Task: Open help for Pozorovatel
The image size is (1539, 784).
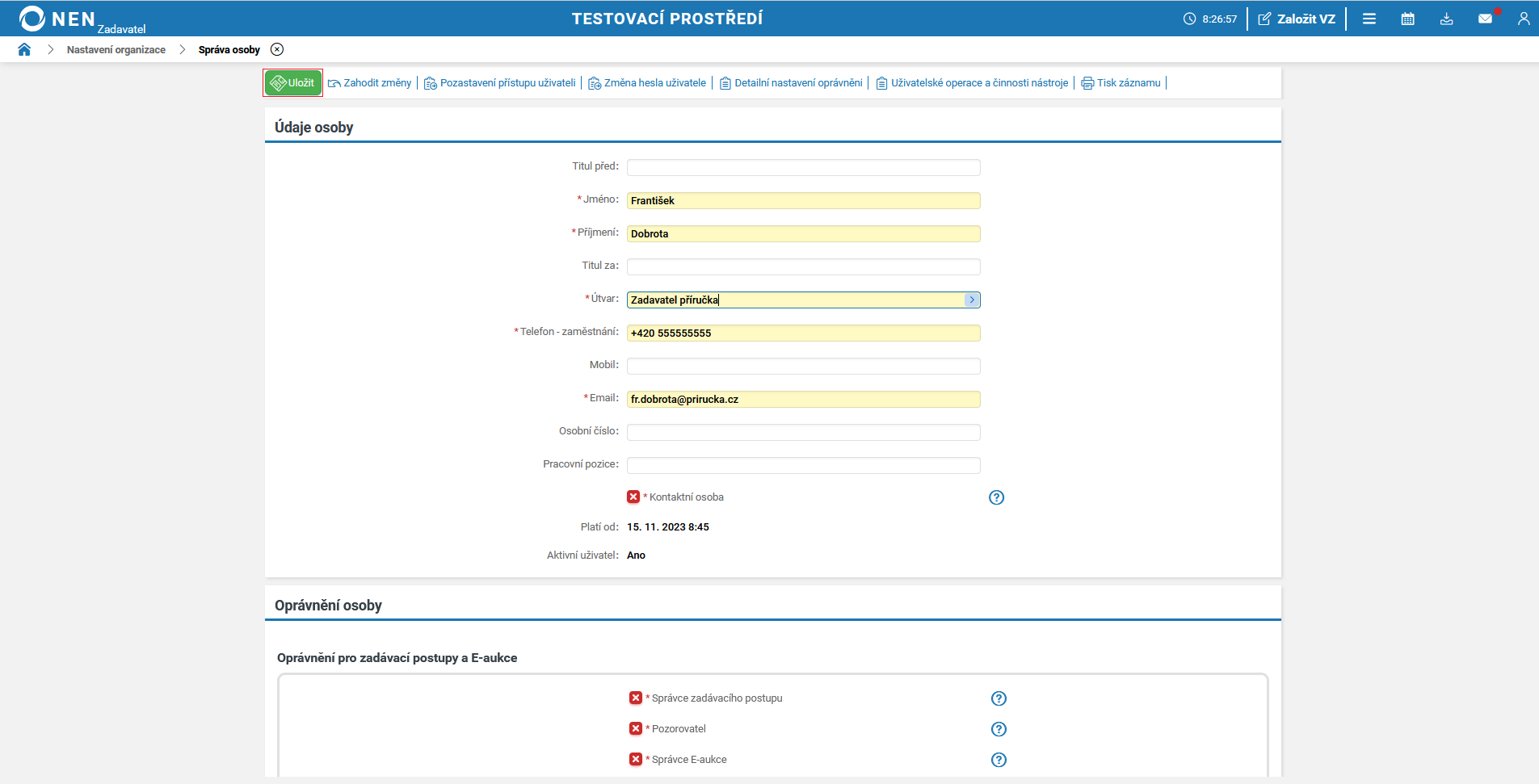Action: tap(999, 729)
